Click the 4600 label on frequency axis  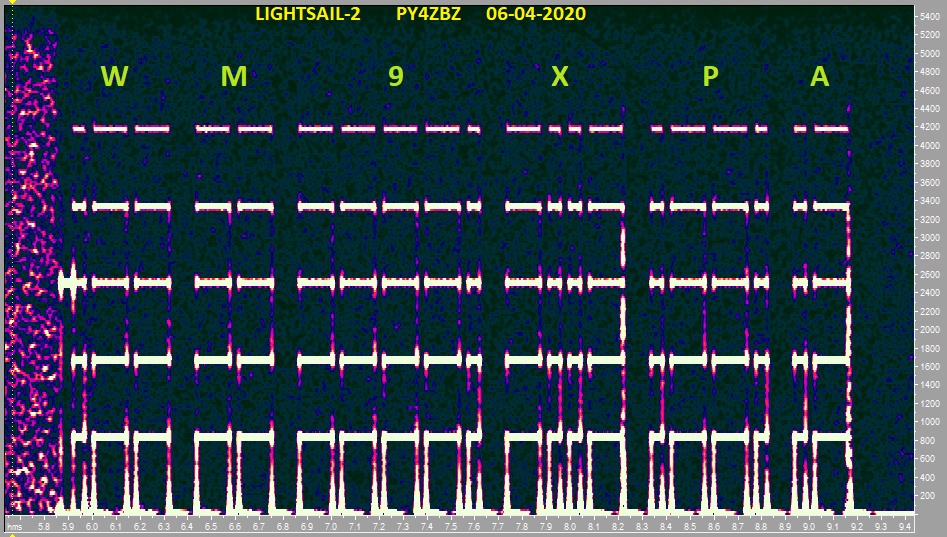[x=929, y=91]
